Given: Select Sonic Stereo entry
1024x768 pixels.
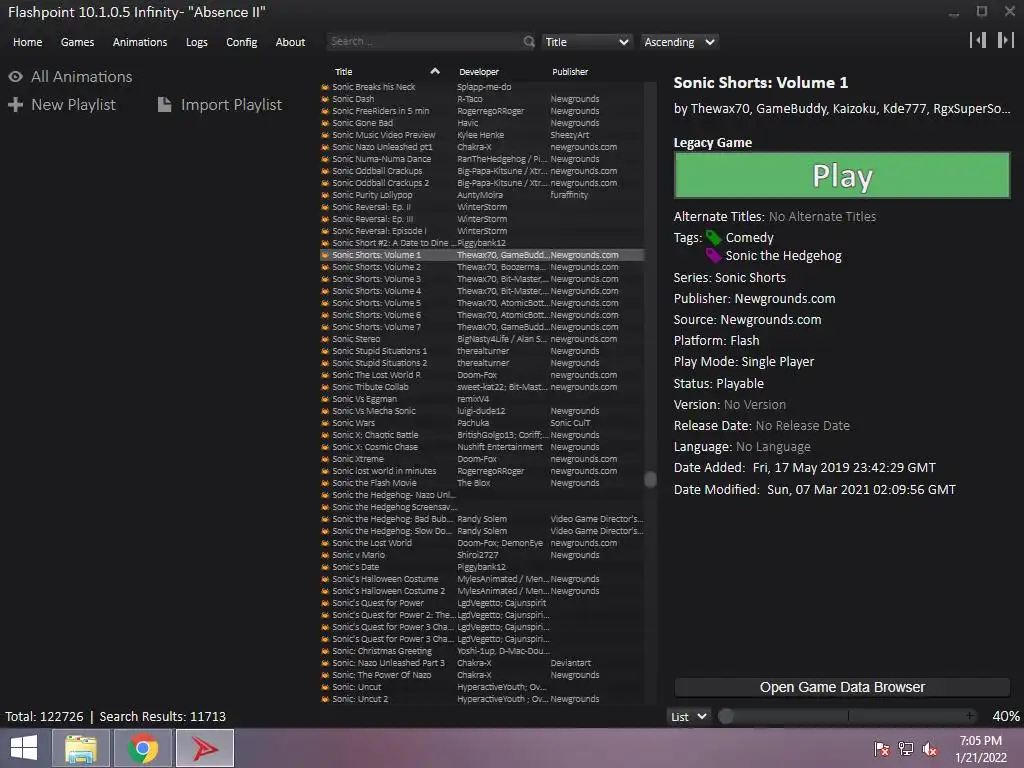Looking at the screenshot, I should [x=482, y=339].
